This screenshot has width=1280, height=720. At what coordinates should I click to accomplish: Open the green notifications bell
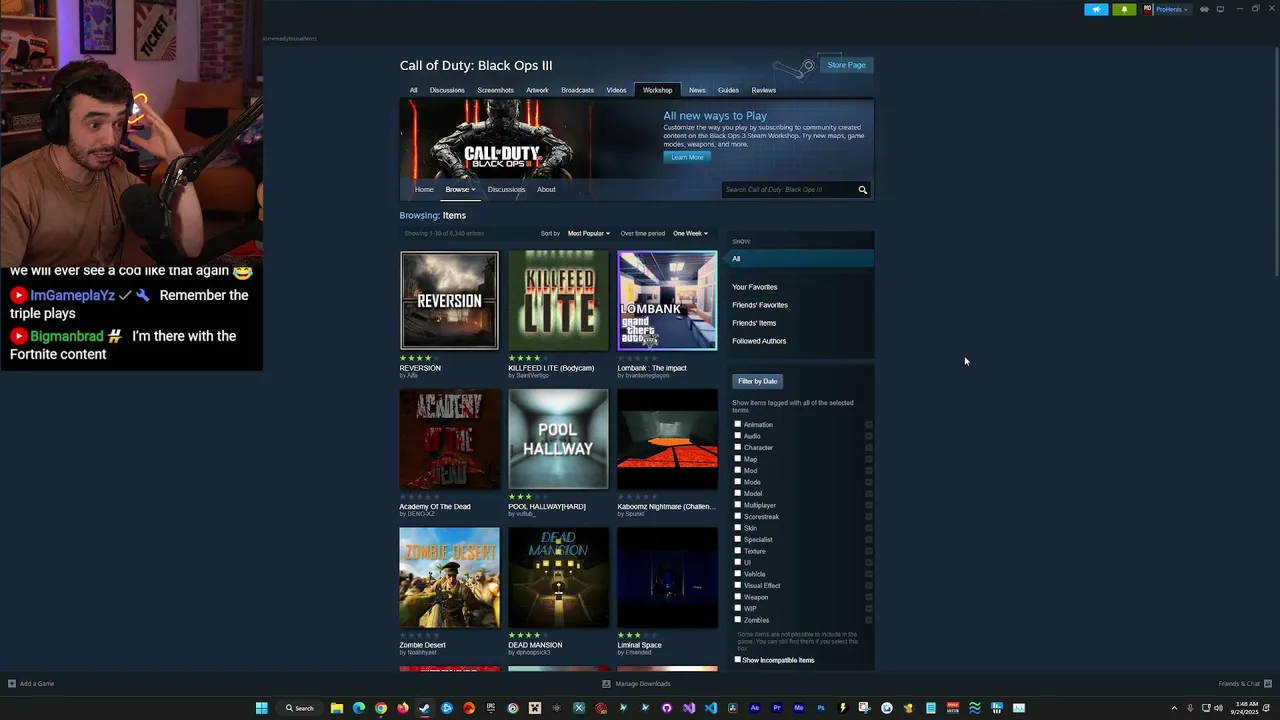[x=1124, y=9]
